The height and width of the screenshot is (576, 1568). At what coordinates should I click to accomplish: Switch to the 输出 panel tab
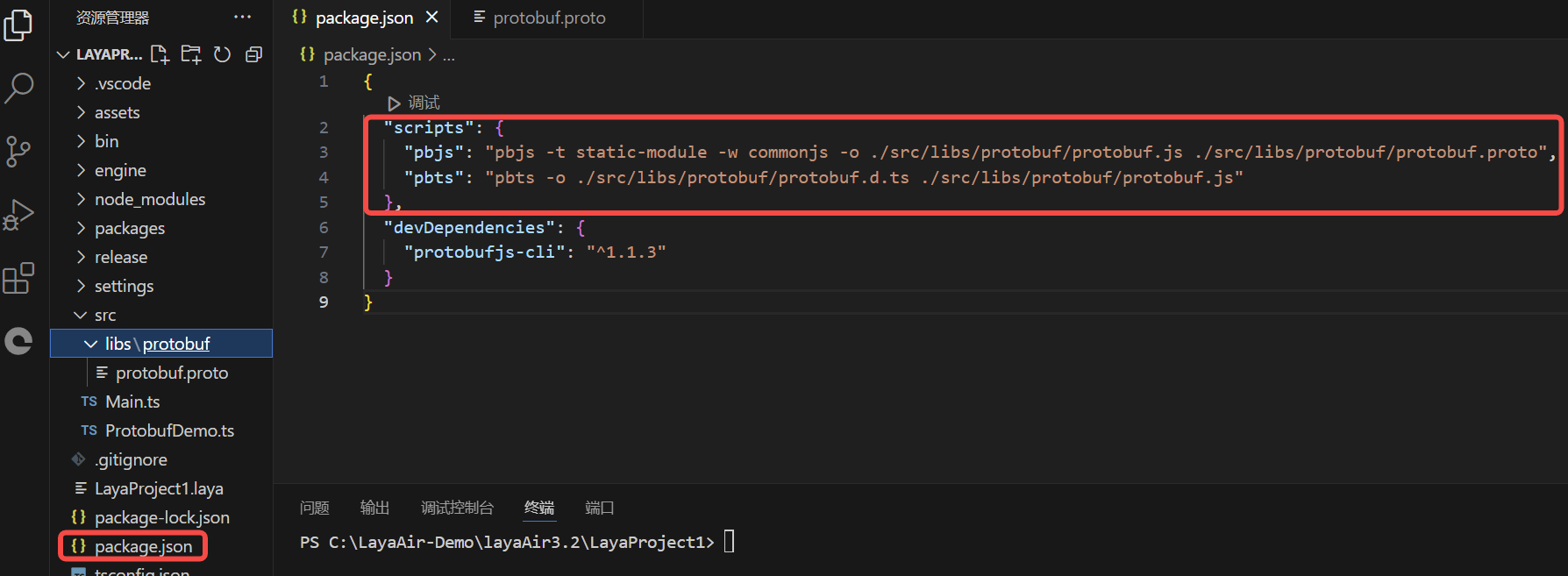coord(374,508)
